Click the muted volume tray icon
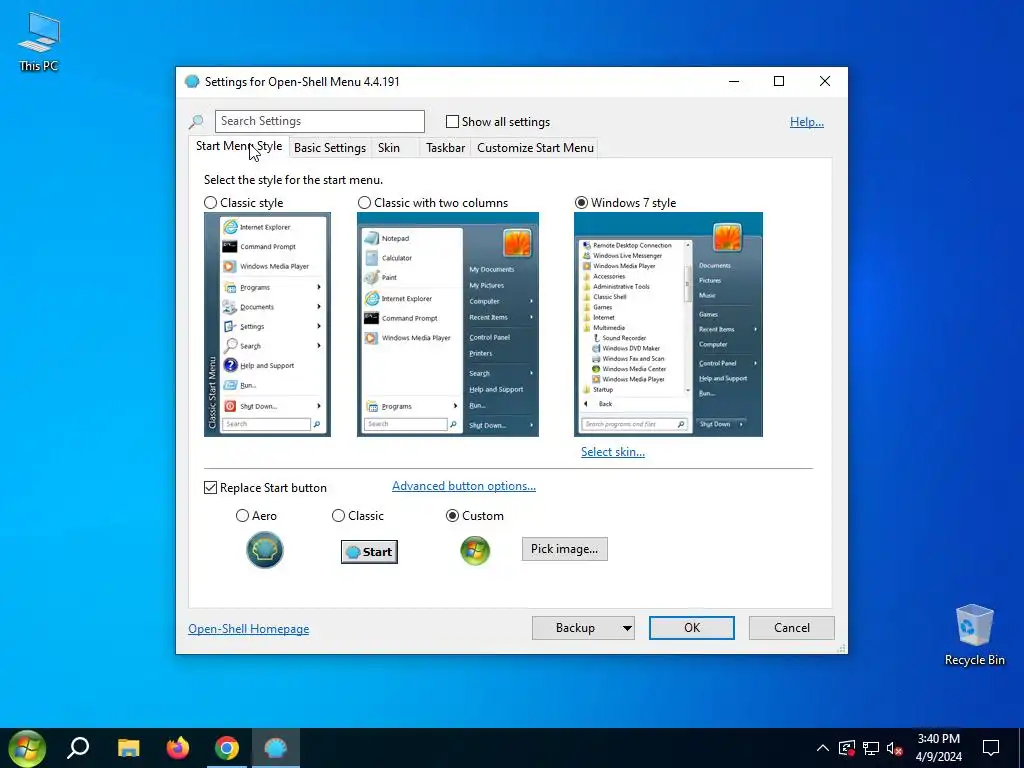1024x768 pixels. [x=895, y=748]
